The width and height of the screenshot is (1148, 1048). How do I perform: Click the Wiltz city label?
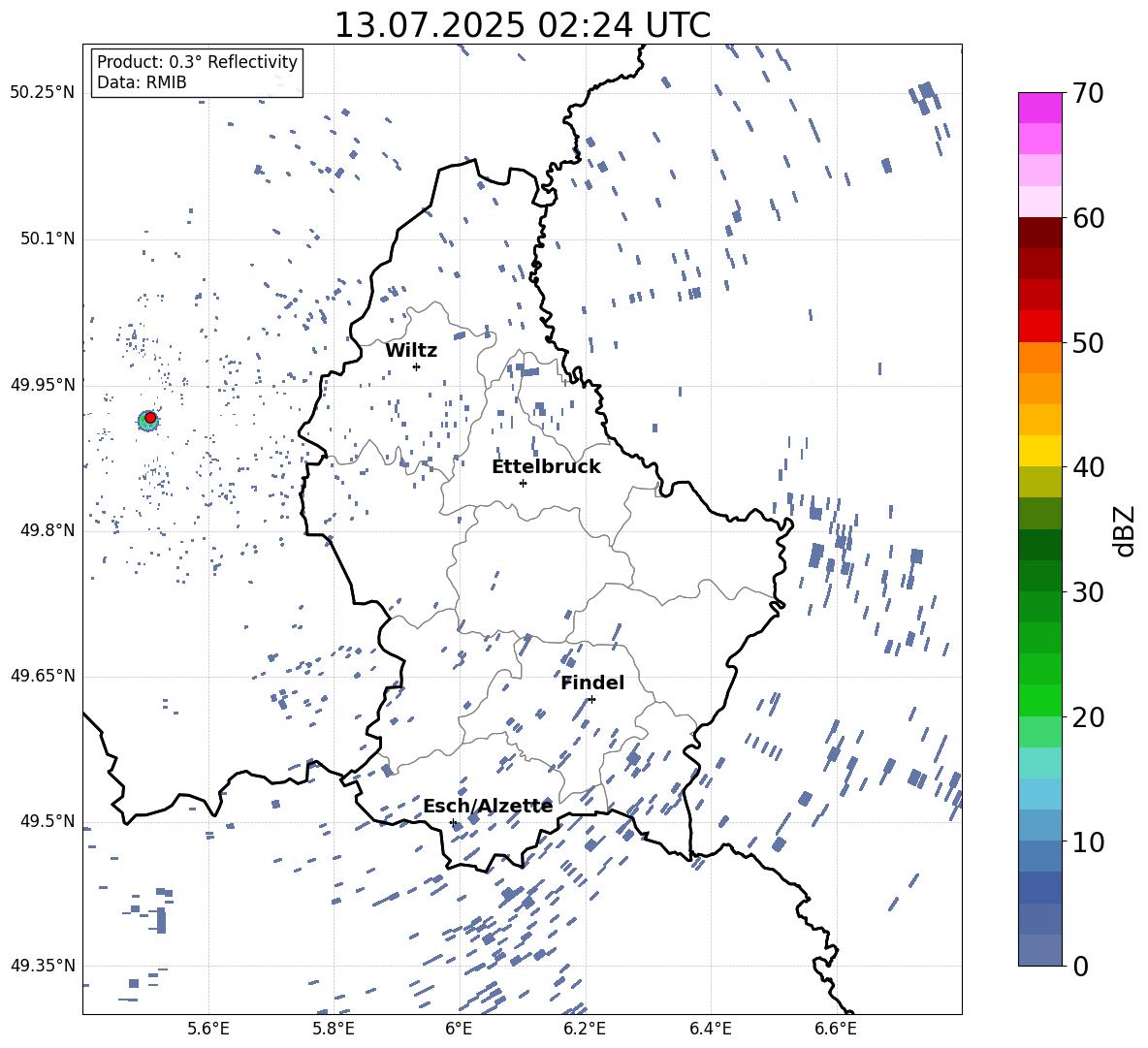(x=411, y=351)
